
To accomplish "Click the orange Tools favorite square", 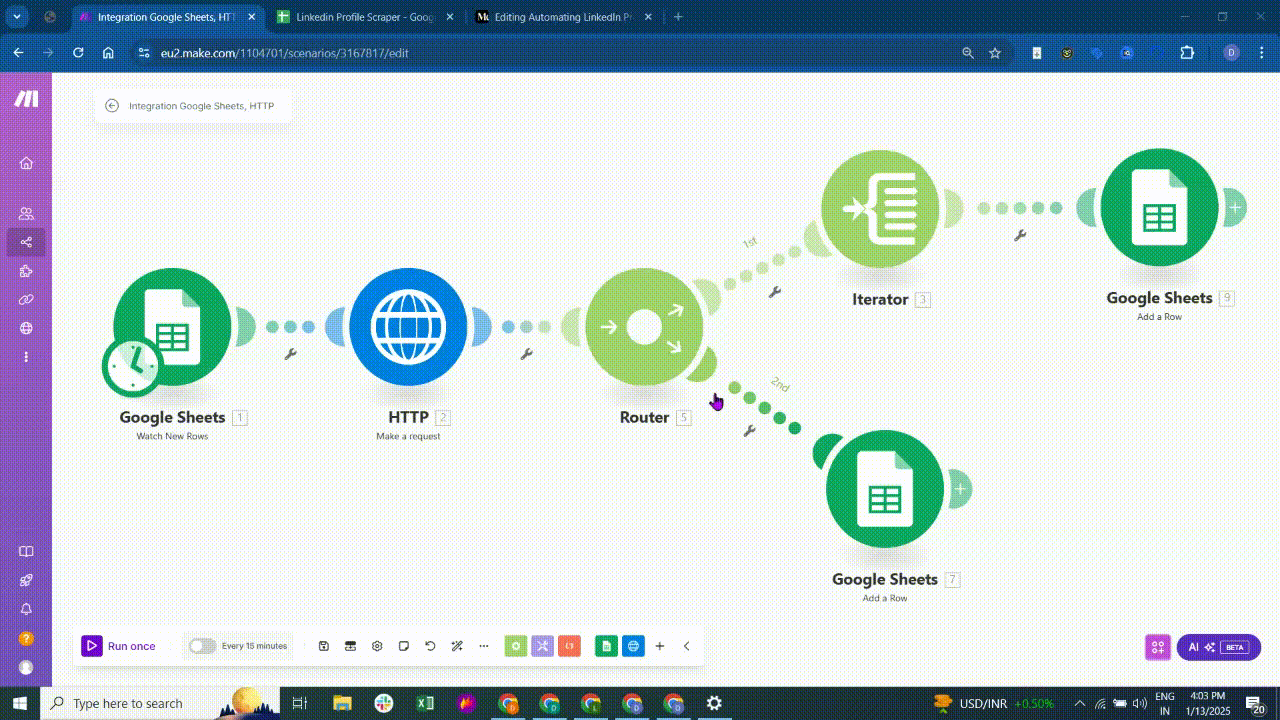I will point(569,646).
